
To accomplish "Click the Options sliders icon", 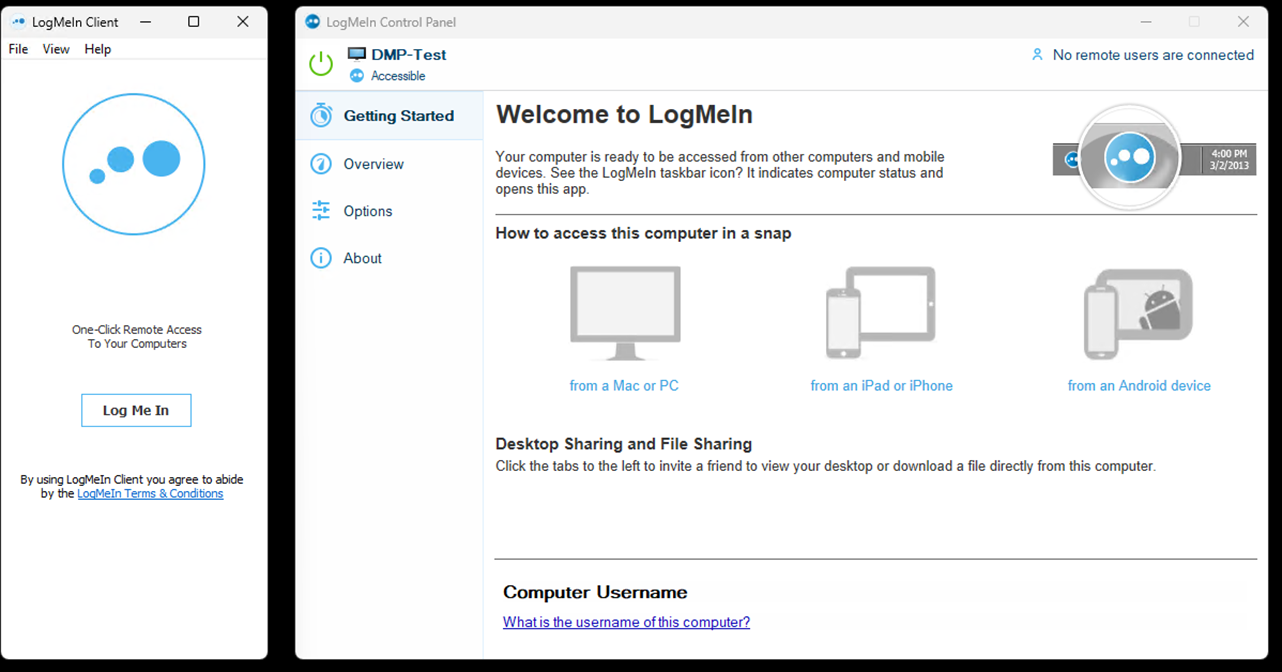I will coord(321,211).
